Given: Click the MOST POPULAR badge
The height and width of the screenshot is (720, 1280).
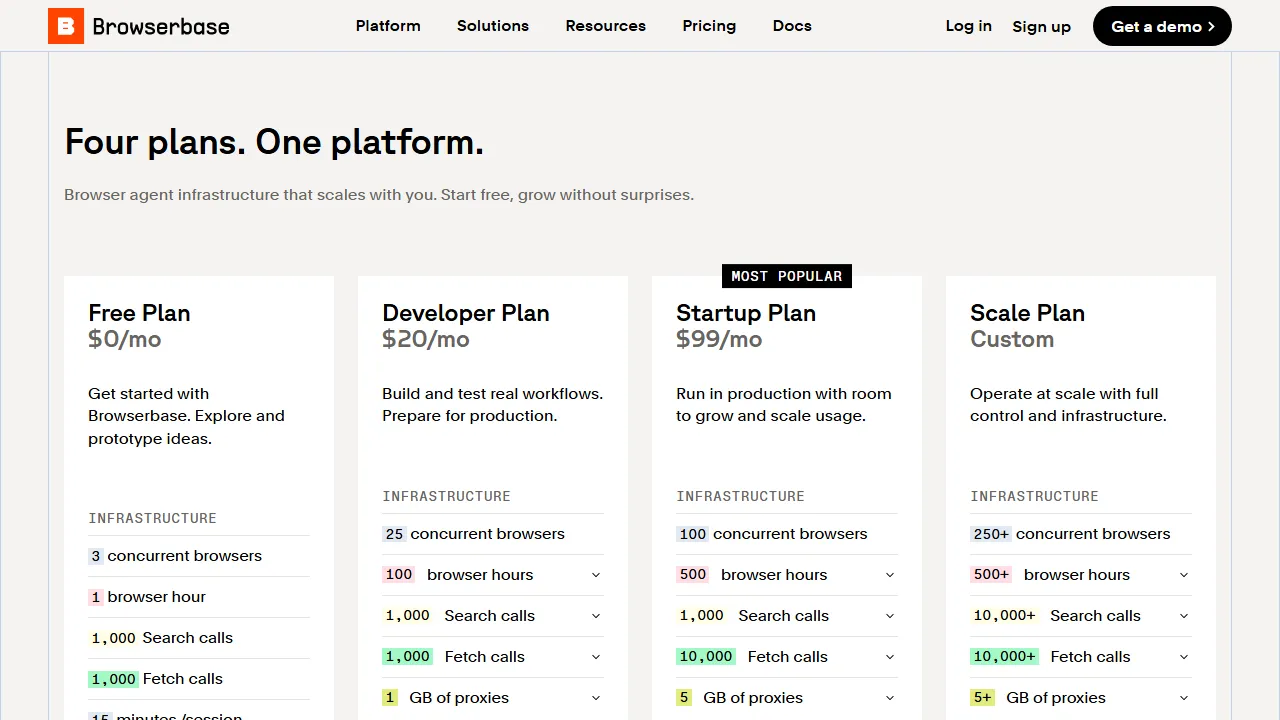Looking at the screenshot, I should coord(787,276).
